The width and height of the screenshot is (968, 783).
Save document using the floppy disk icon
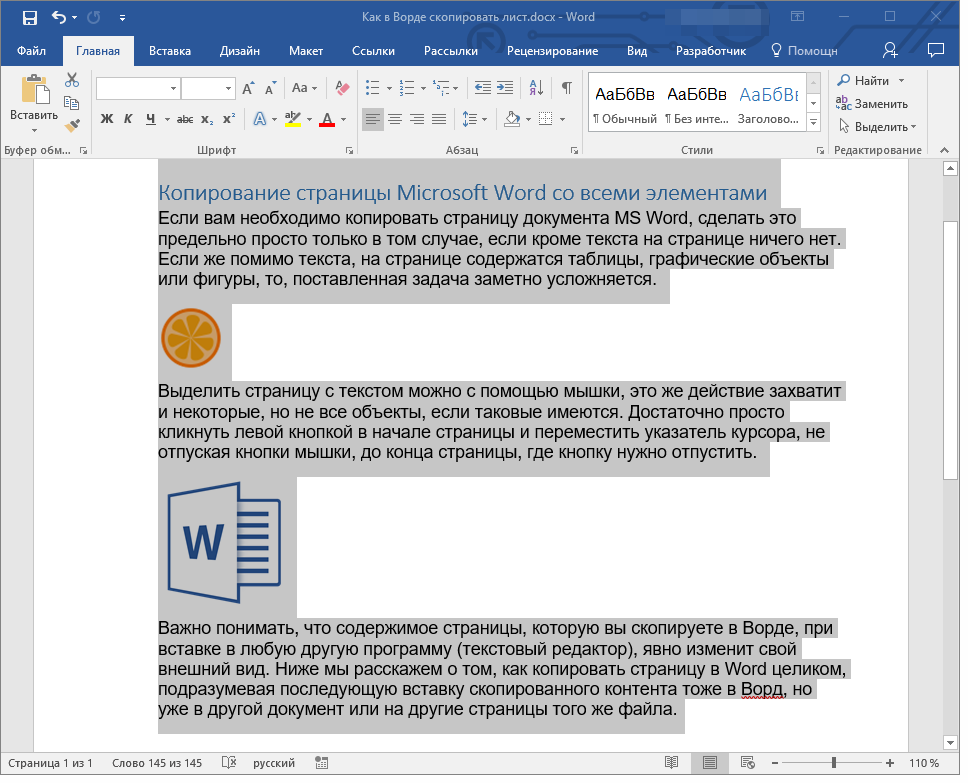tap(30, 17)
